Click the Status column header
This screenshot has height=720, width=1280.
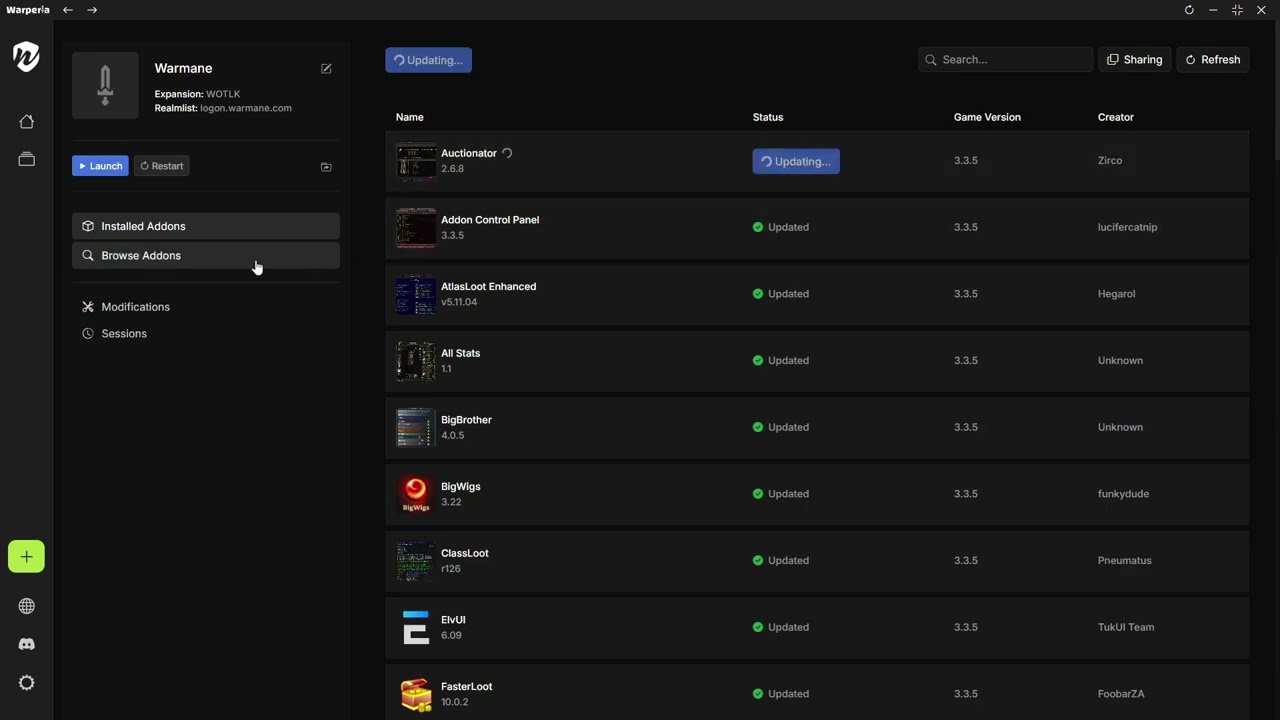click(768, 117)
